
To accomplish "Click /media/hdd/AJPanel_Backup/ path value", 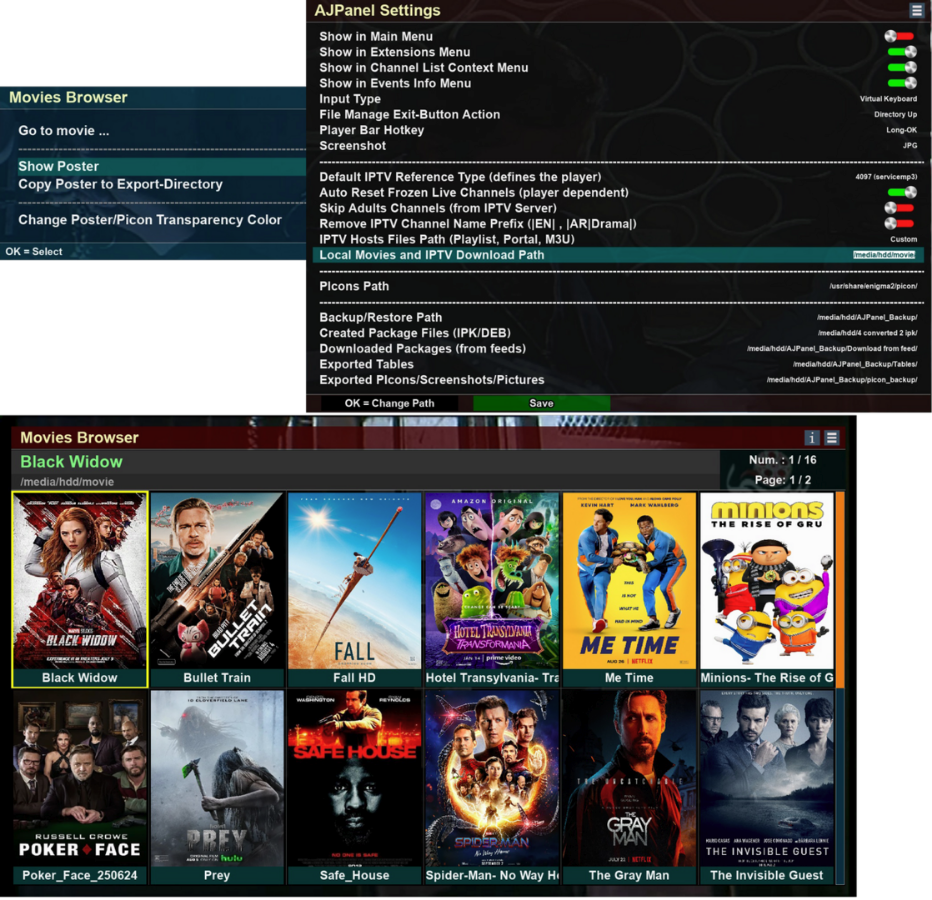I will pos(867,317).
